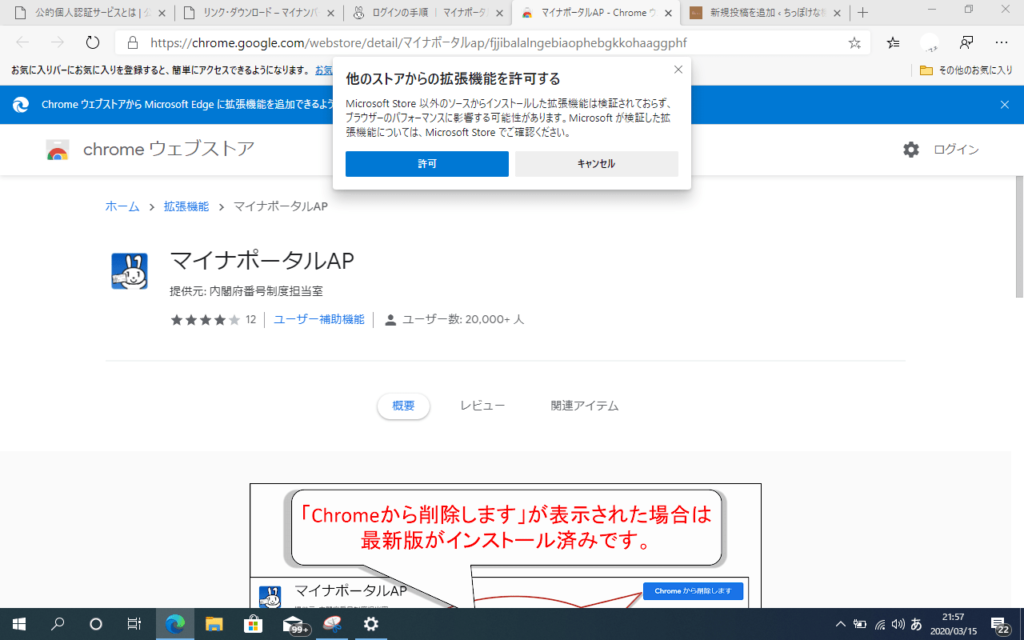Open web store settings gear
1024x640 pixels.
pos(910,150)
